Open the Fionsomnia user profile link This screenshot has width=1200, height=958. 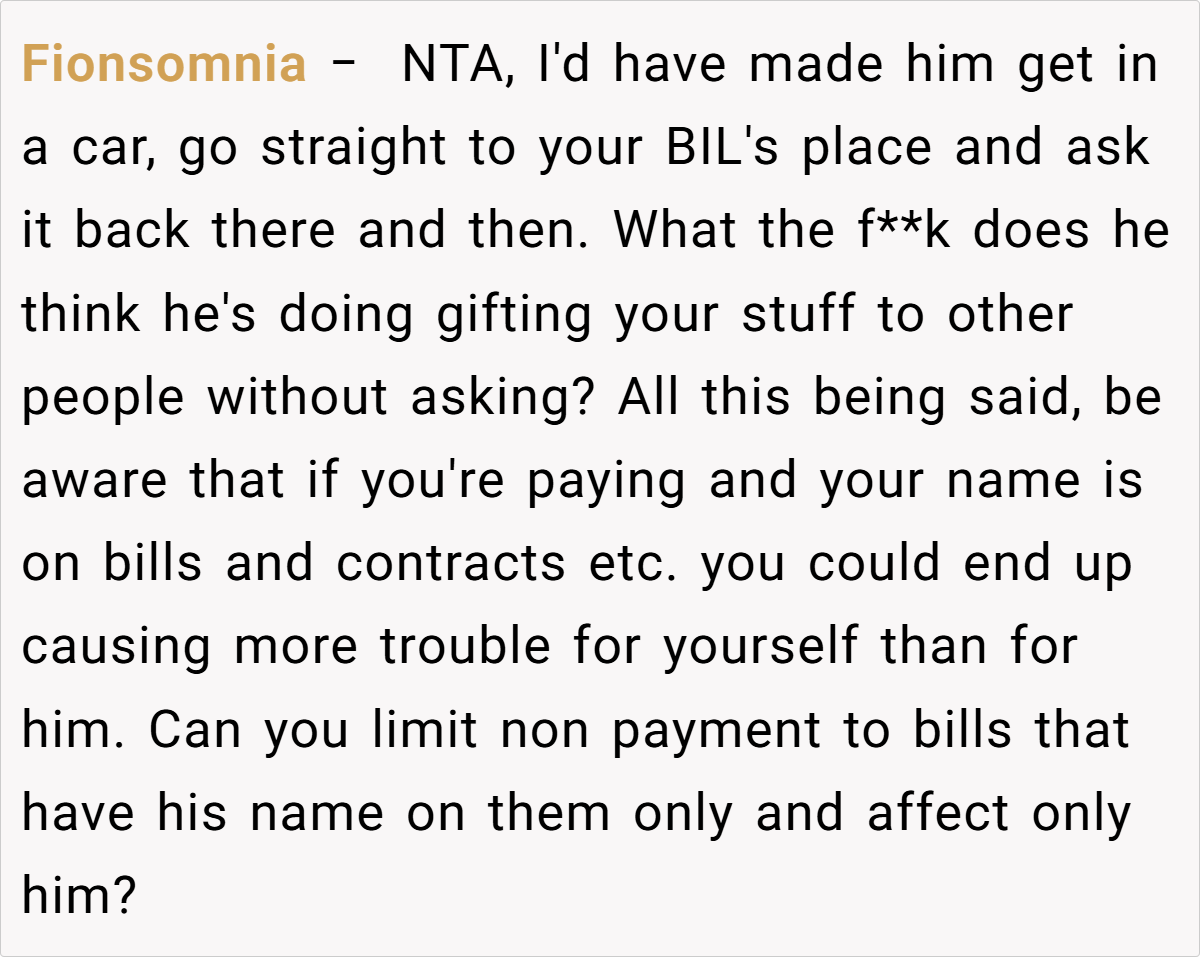[164, 65]
